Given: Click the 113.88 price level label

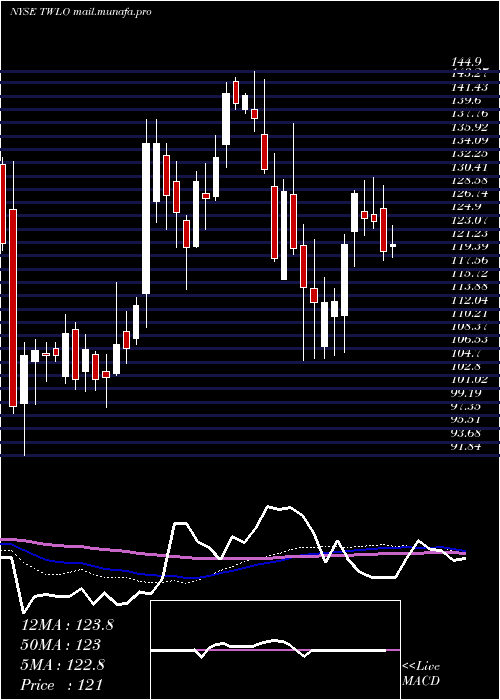Looking at the screenshot, I should click(470, 286).
